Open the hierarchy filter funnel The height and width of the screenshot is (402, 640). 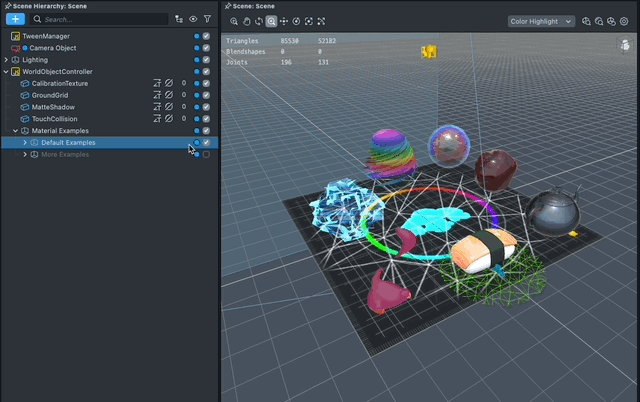pos(207,19)
